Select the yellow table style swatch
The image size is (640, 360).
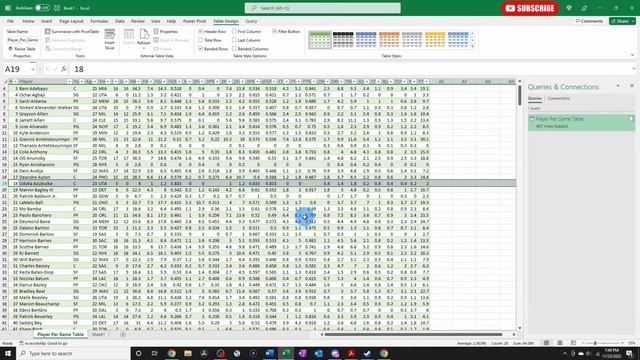tap(435, 40)
